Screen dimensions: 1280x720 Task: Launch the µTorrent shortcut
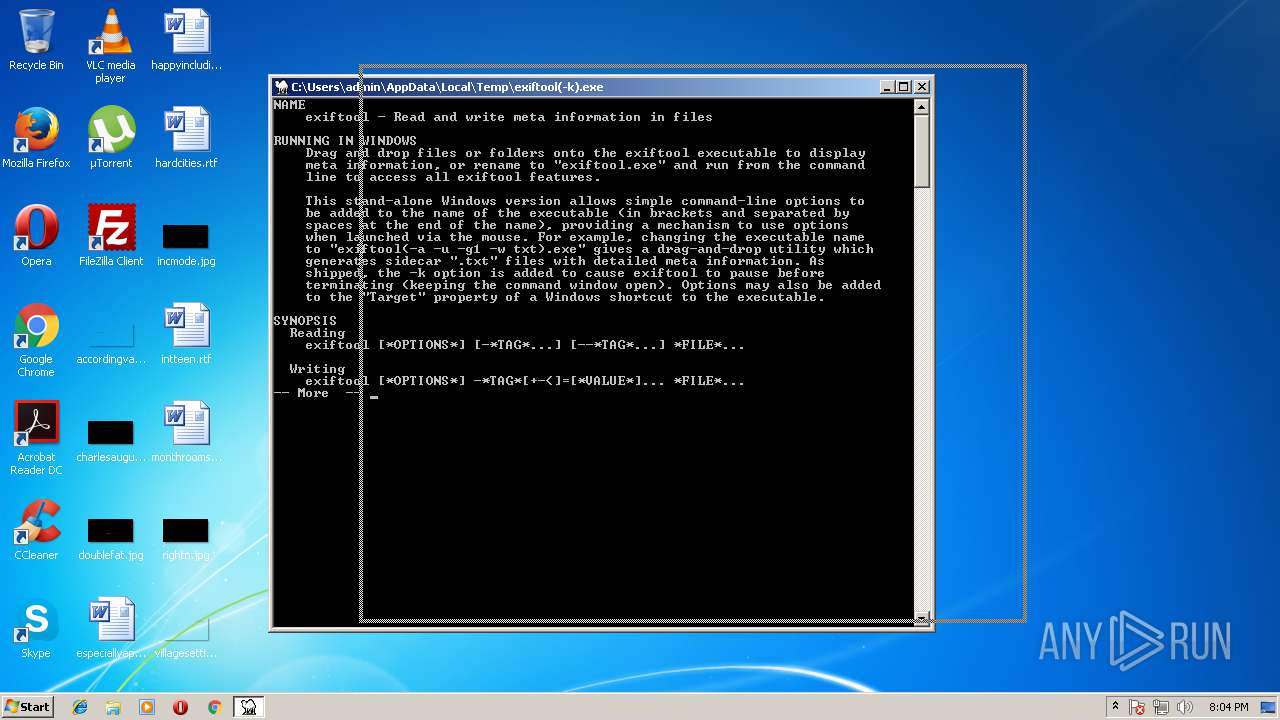click(110, 138)
